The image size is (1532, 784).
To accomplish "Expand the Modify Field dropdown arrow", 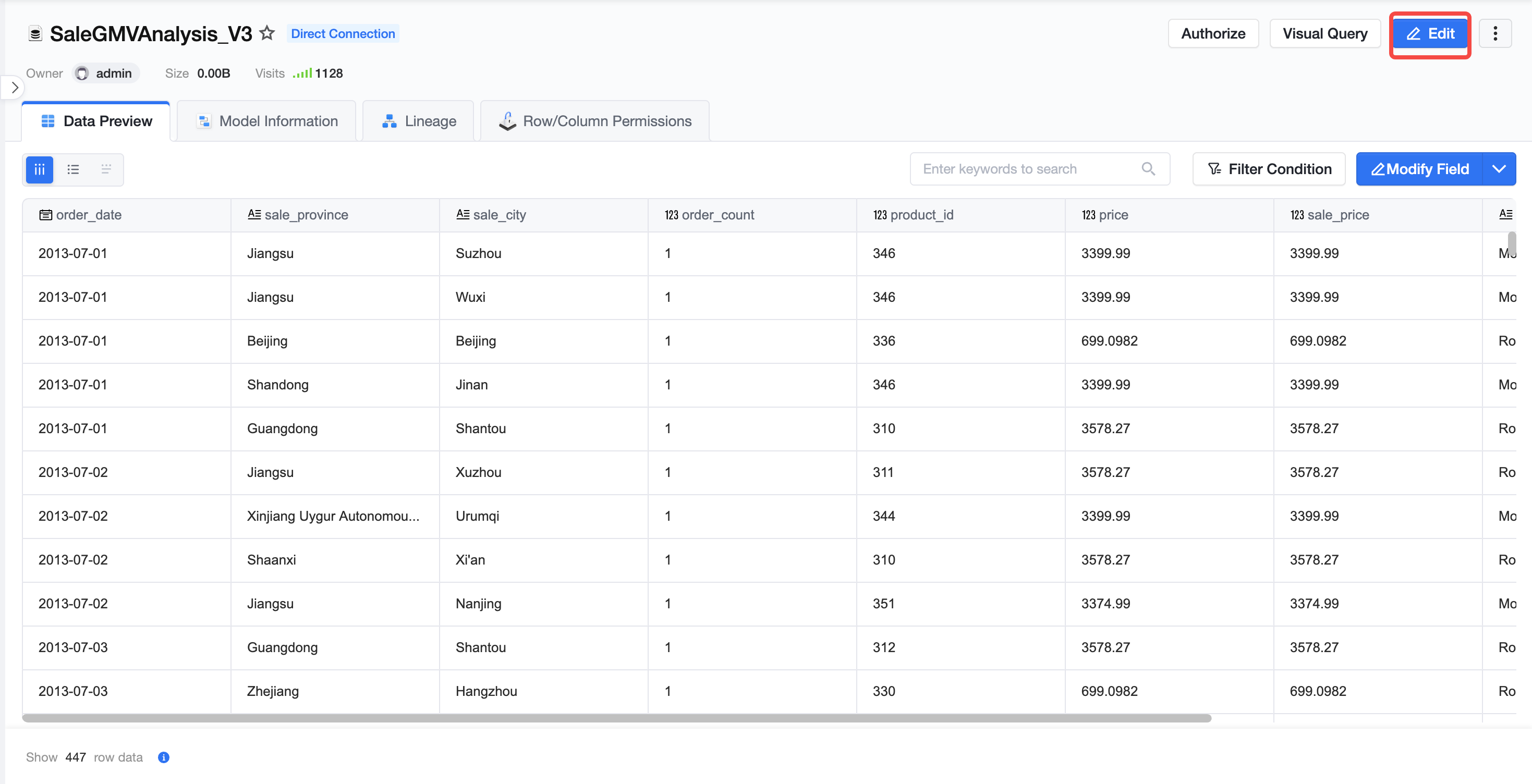I will tap(1499, 169).
